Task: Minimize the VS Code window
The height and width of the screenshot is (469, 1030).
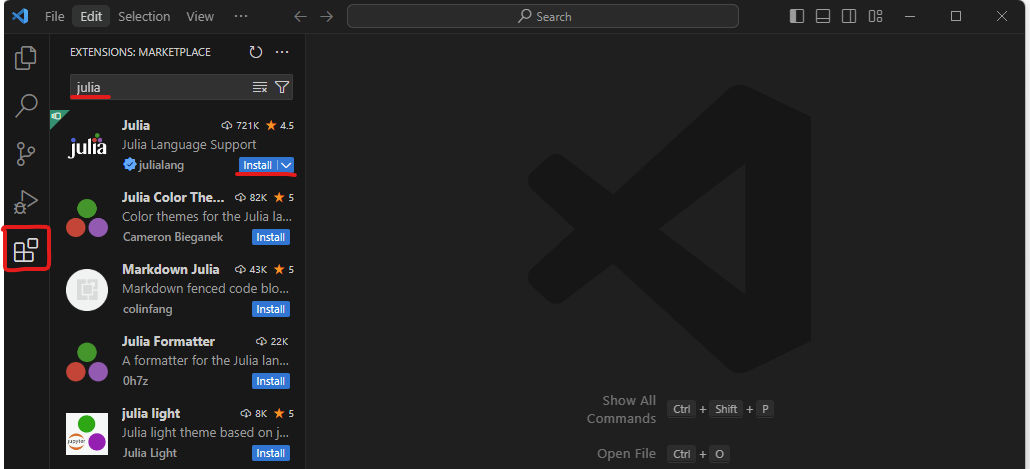Action: point(910,16)
